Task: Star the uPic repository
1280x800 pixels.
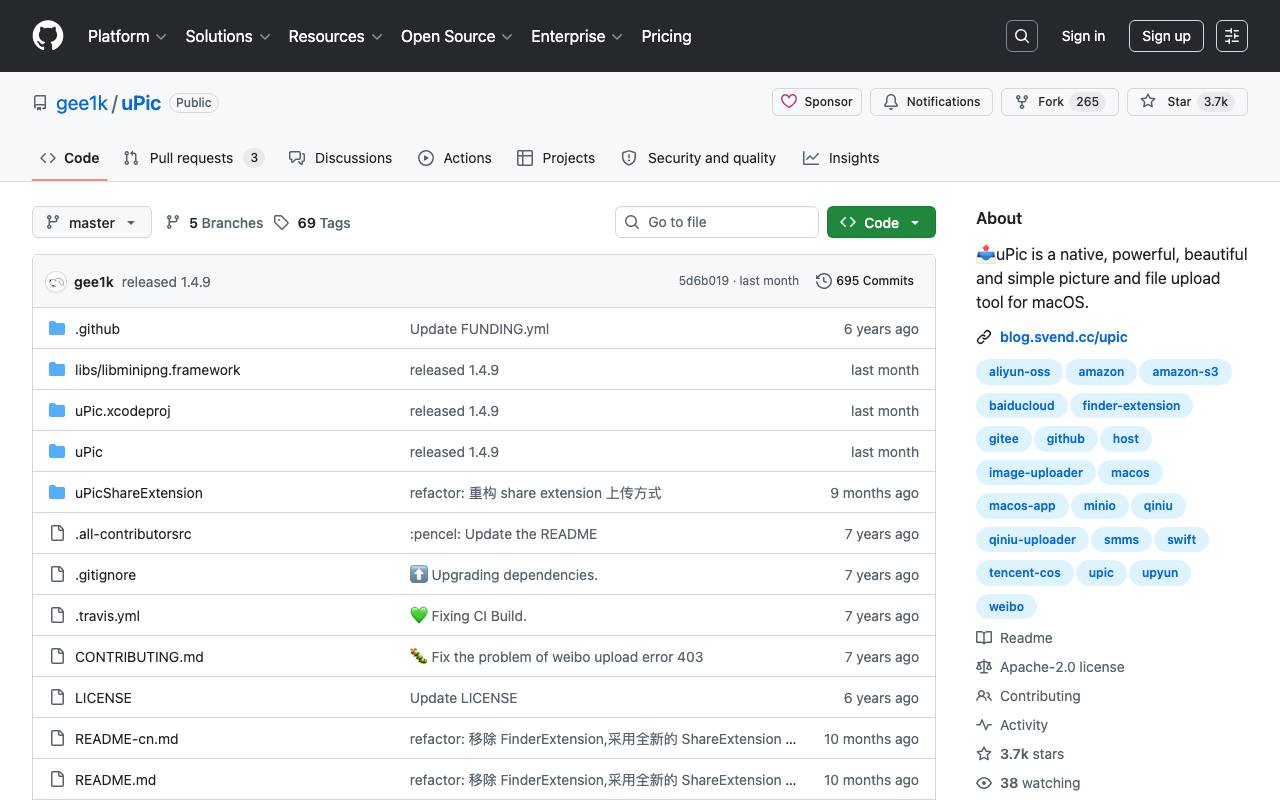Action: (1187, 102)
